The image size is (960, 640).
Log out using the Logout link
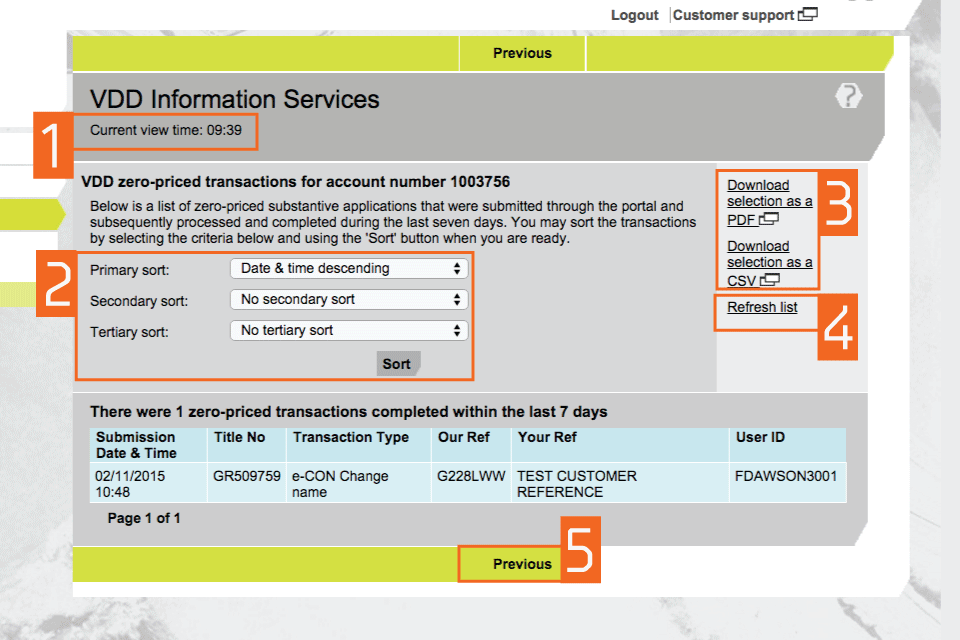click(x=634, y=15)
